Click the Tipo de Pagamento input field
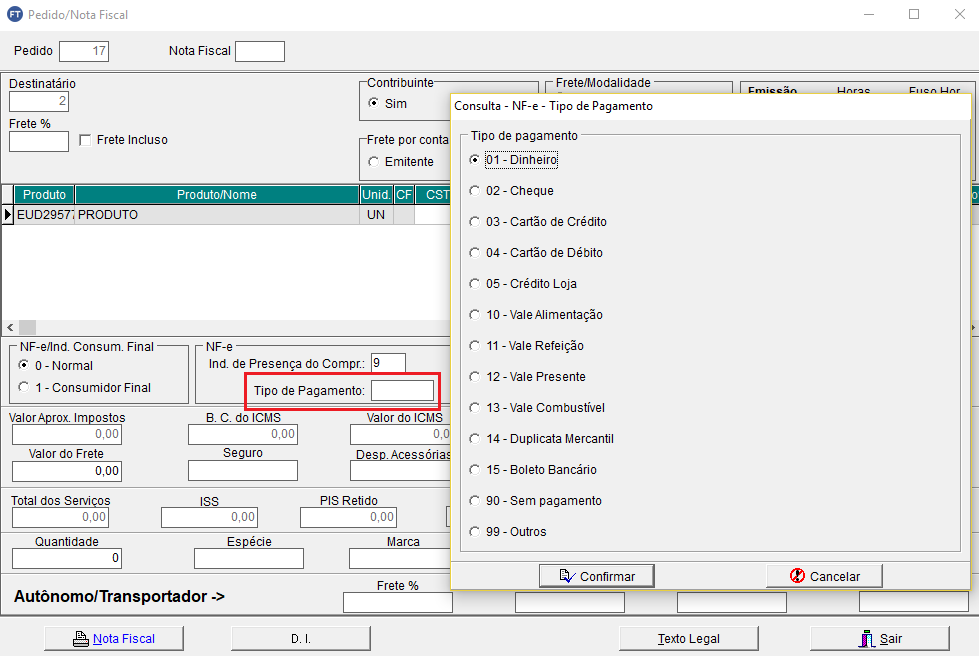 402,391
